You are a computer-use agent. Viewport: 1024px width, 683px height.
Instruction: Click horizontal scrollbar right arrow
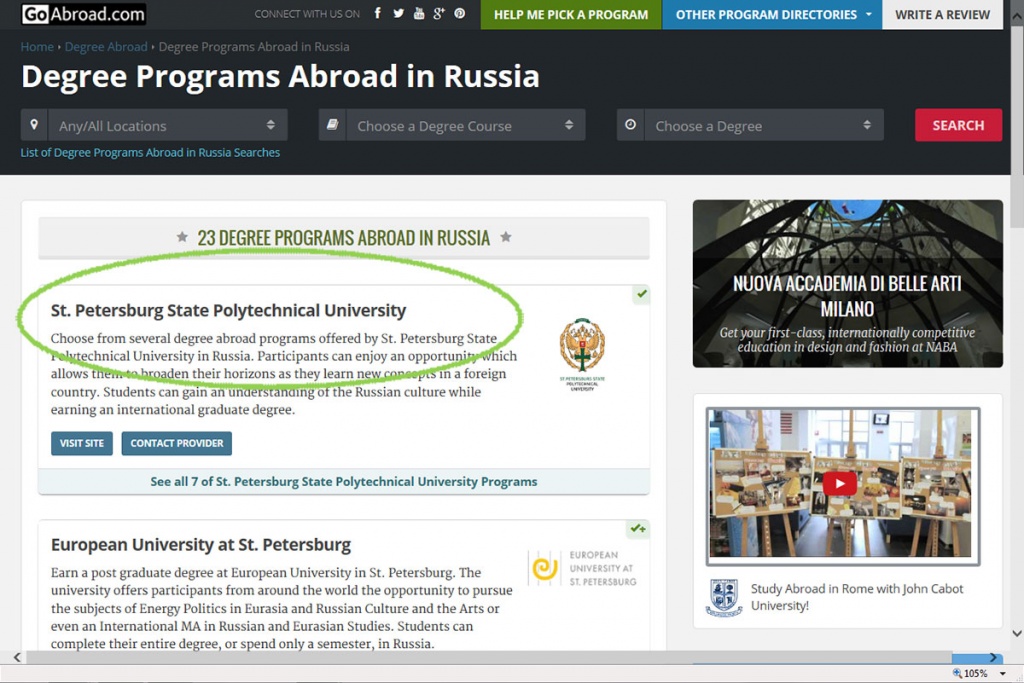[x=993, y=658]
